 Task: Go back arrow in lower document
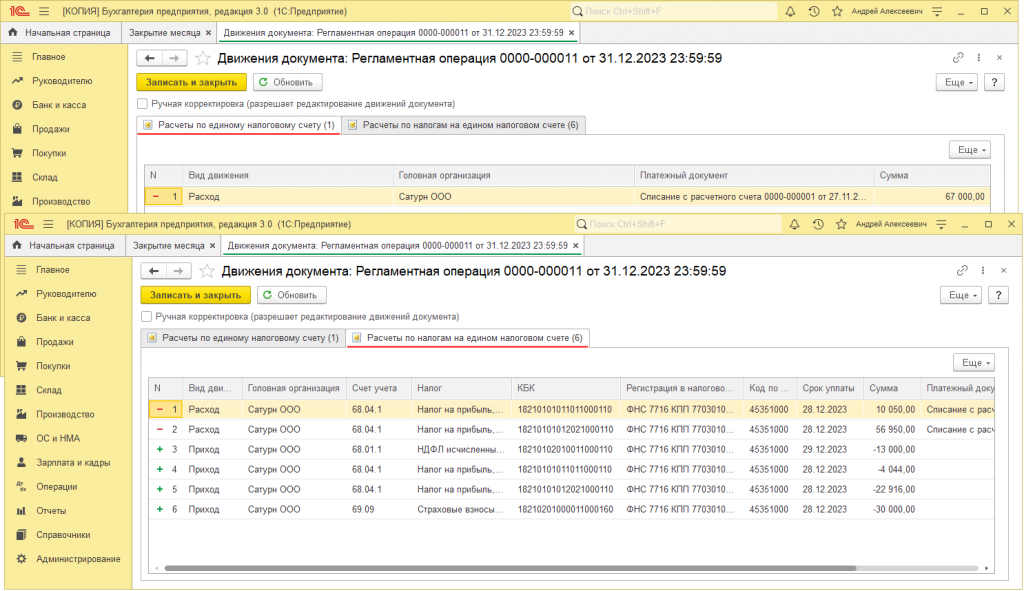(153, 271)
